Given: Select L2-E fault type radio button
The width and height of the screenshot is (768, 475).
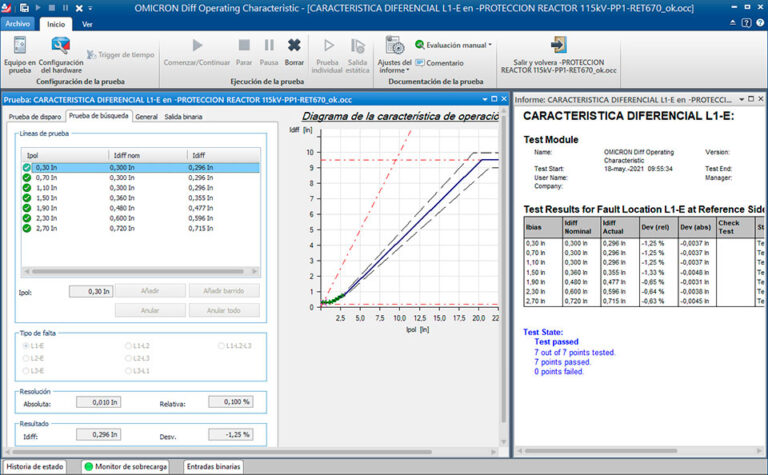Looking at the screenshot, I should (x=26, y=358).
